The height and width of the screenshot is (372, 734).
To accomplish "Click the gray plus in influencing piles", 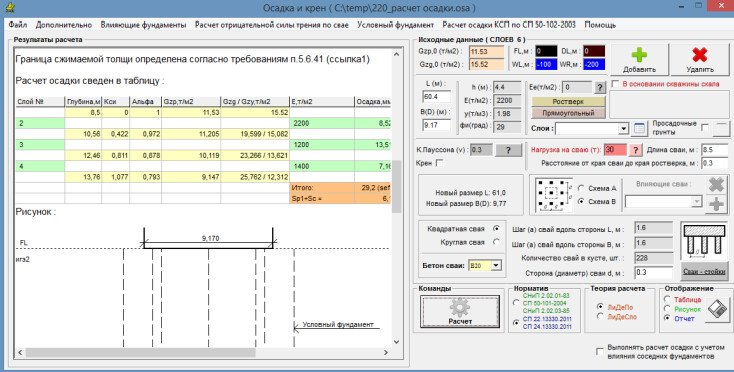I will pos(716,204).
